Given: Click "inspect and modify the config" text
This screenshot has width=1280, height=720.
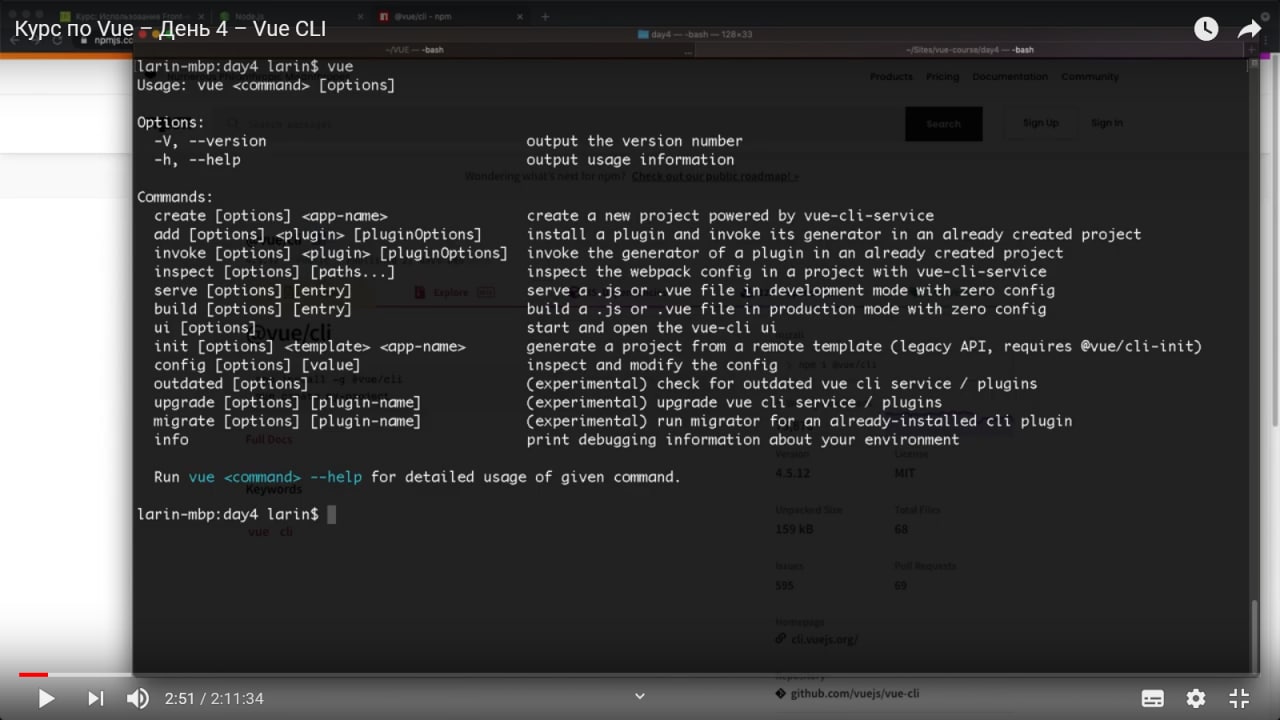Looking at the screenshot, I should point(651,365).
